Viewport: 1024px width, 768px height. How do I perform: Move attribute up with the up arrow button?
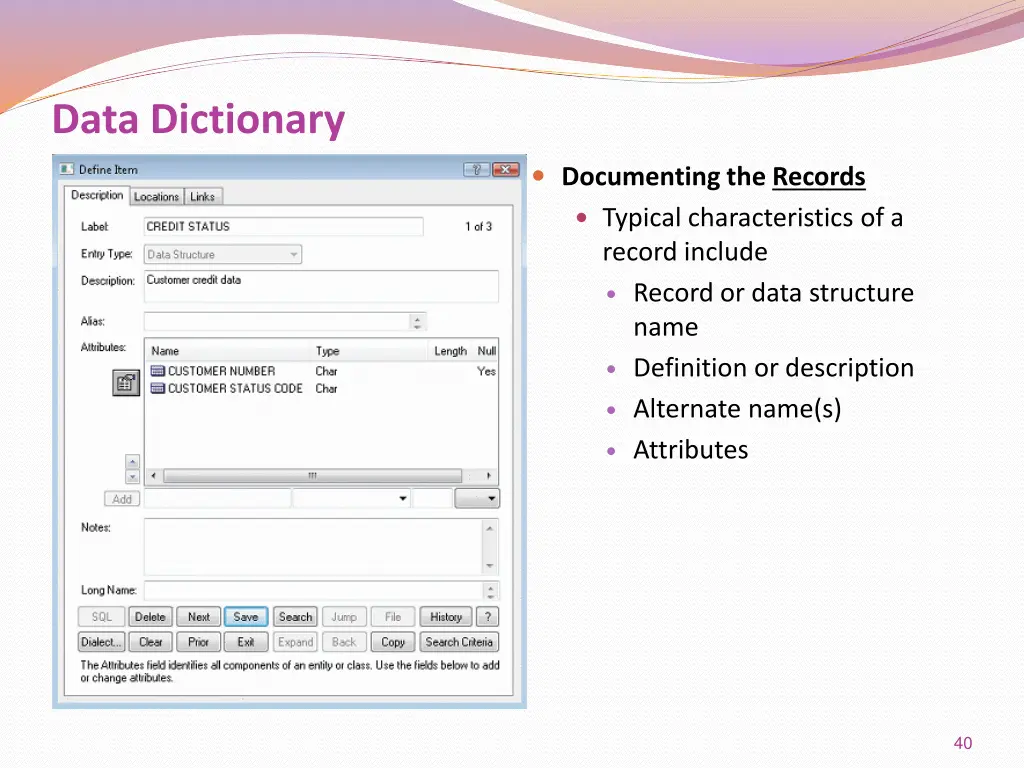pos(132,462)
